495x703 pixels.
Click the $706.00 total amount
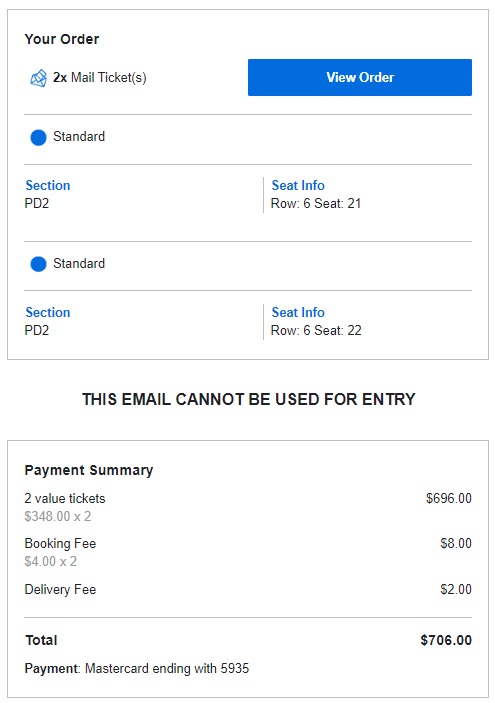pos(446,640)
